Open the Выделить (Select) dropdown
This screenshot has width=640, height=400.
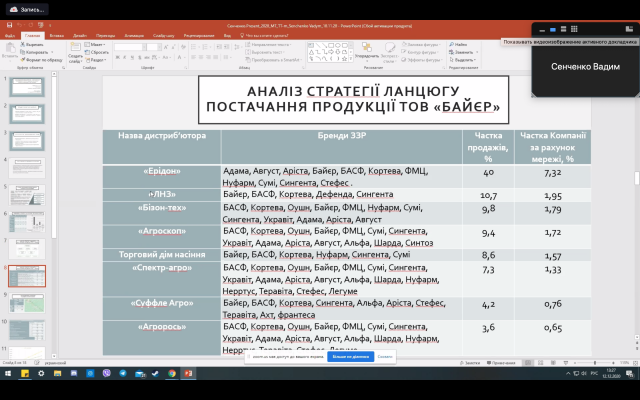click(462, 61)
